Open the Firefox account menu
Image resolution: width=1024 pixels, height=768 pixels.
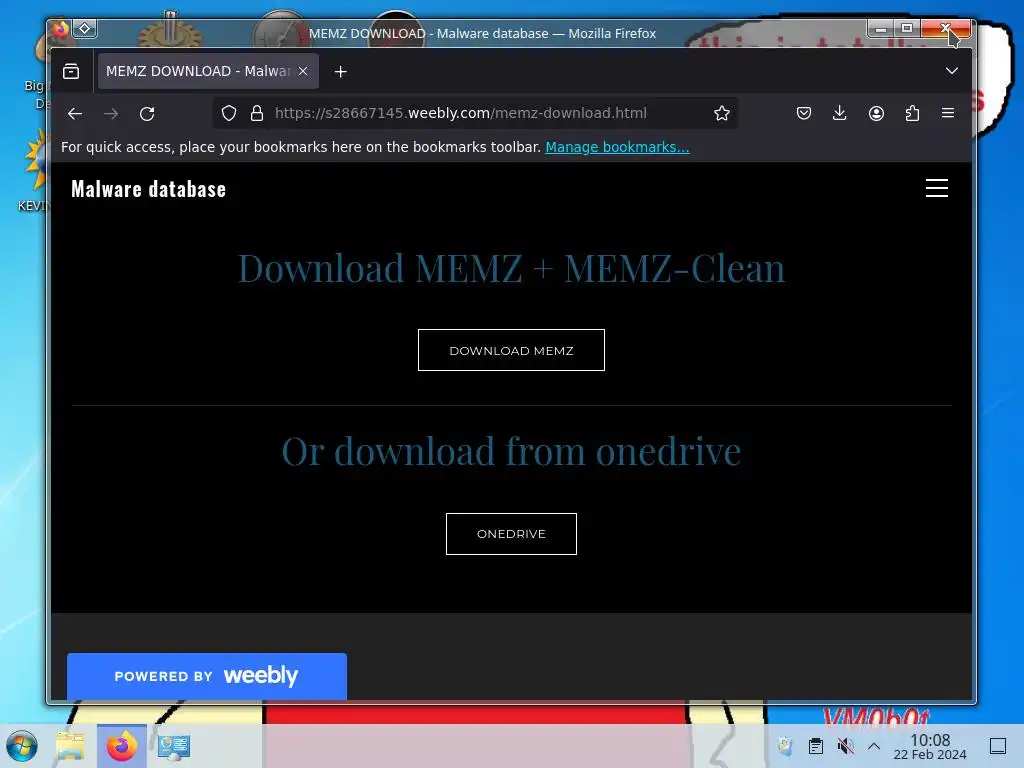tap(876, 113)
